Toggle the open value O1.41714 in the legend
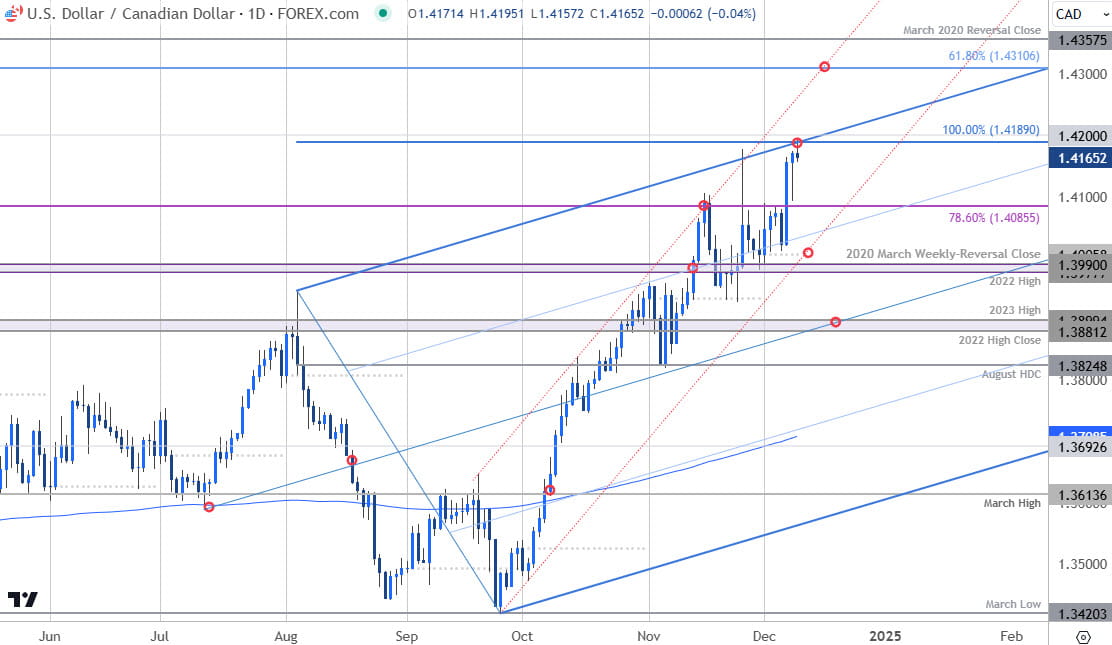 coord(437,15)
